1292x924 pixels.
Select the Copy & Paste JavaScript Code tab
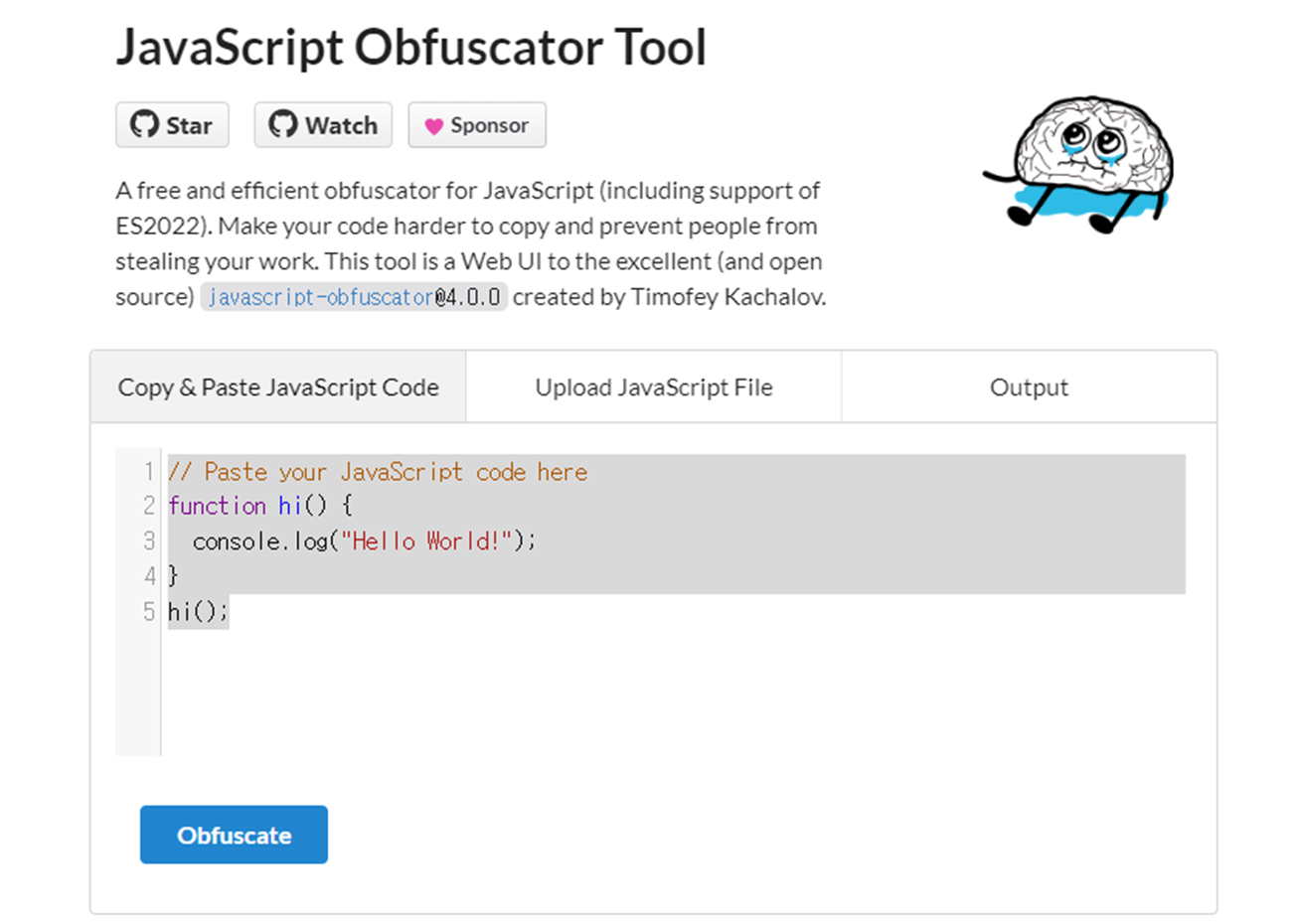(278, 387)
